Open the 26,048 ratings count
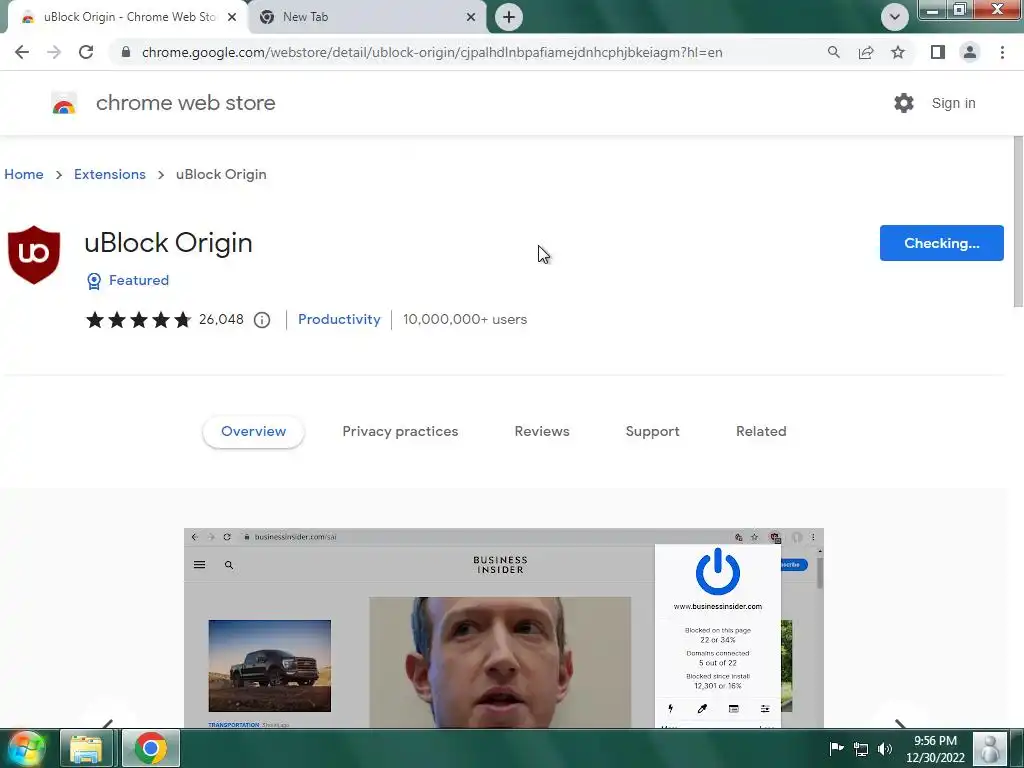This screenshot has height=768, width=1024. [221, 319]
